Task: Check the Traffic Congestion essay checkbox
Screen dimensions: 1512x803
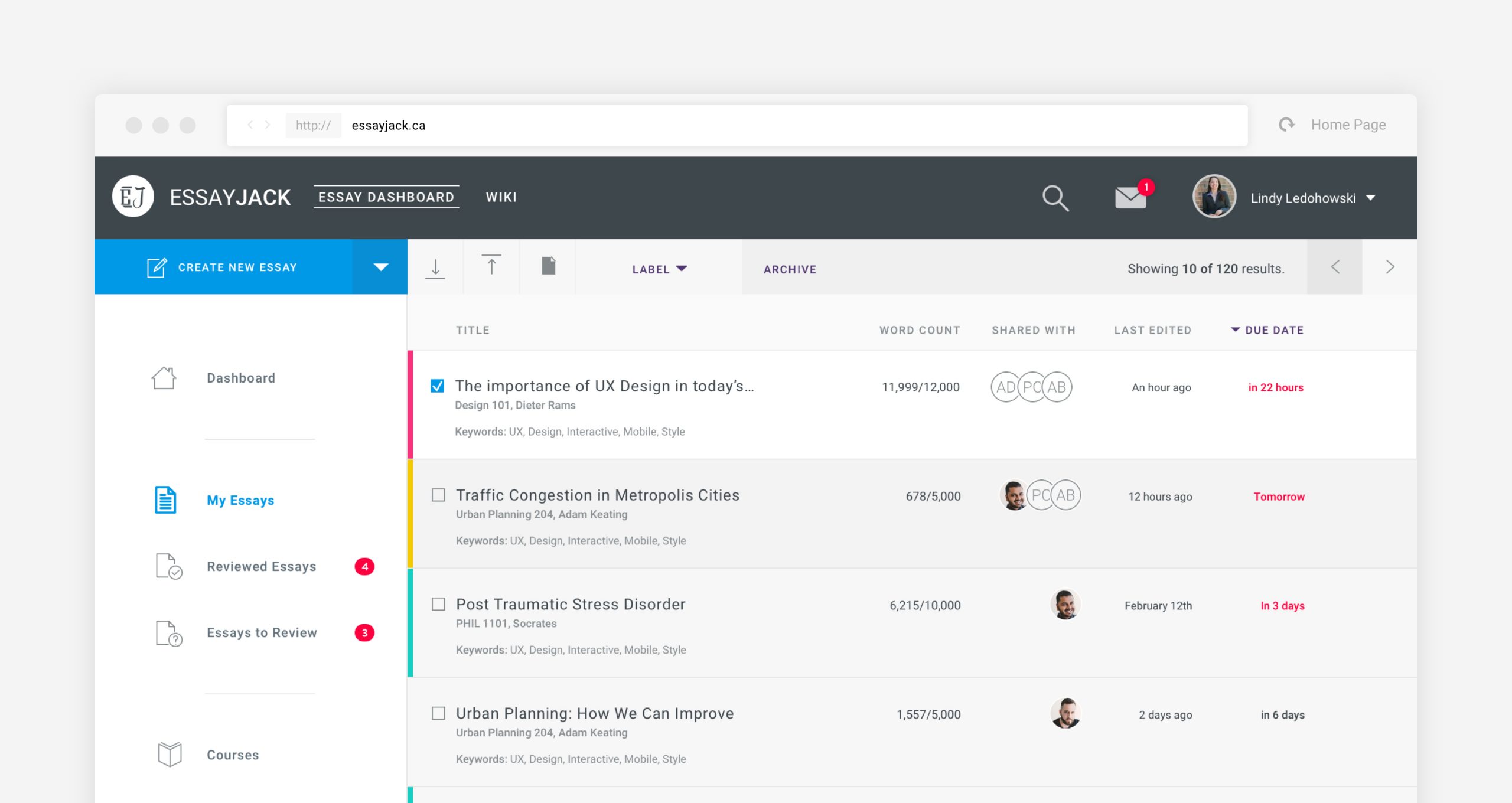Action: point(438,495)
